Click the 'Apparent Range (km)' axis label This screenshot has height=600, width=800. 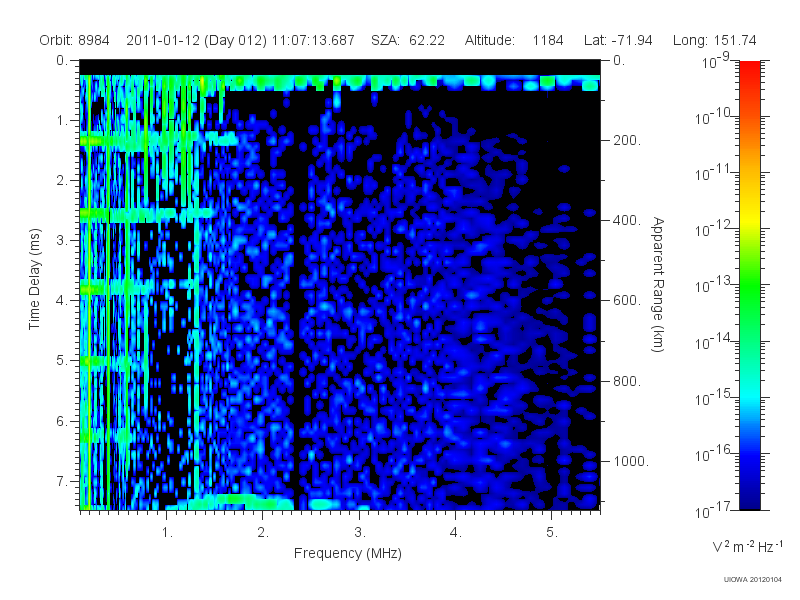[x=658, y=285]
